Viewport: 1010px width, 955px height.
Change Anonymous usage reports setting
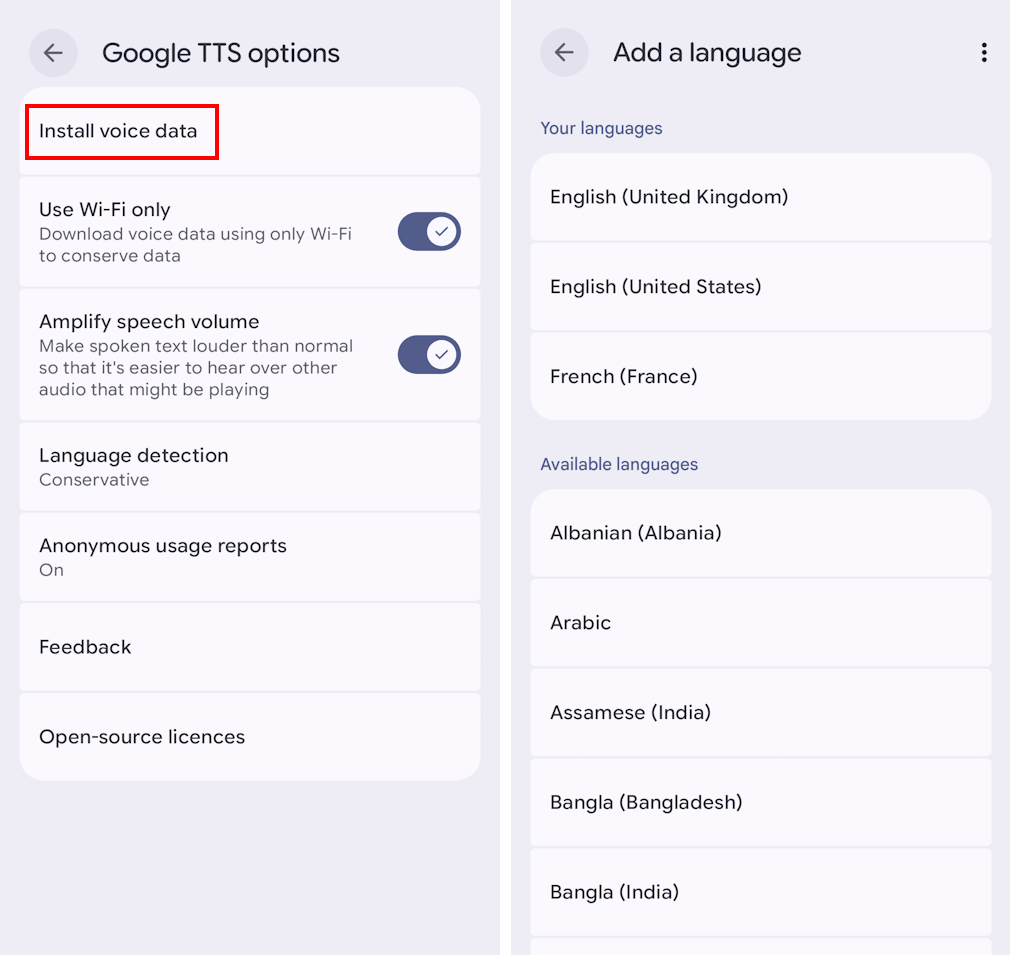coord(250,557)
